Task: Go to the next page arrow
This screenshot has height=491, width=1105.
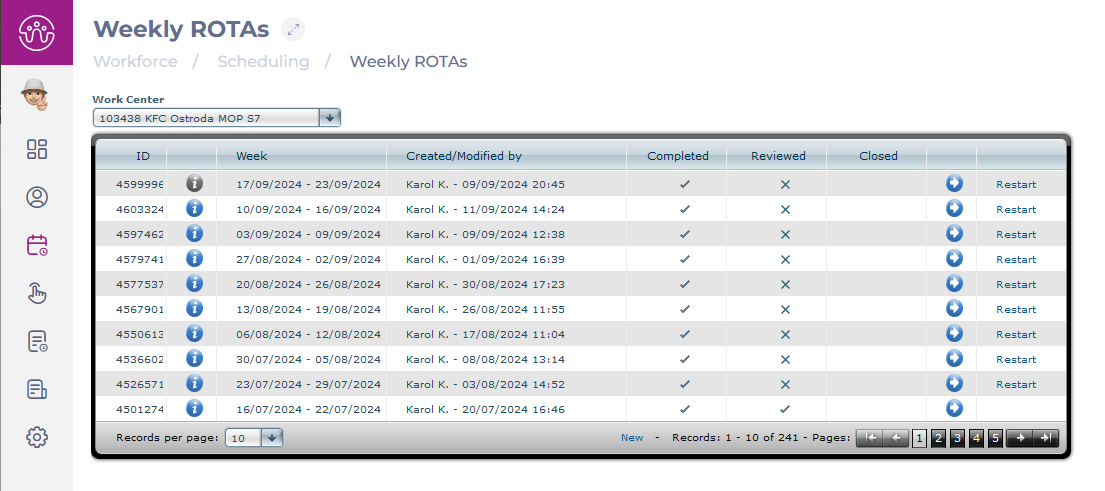Action: (x=1021, y=438)
